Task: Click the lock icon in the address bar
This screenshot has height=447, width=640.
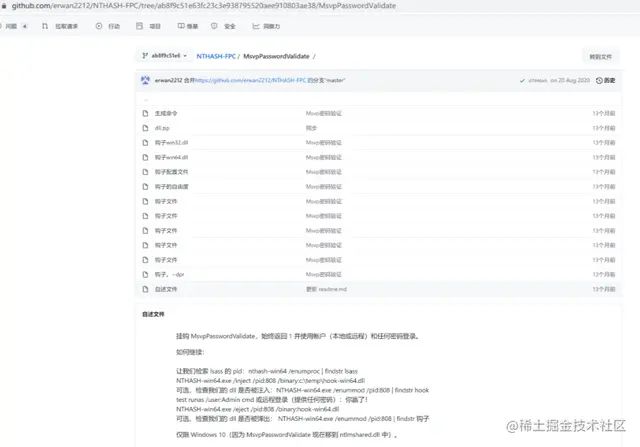Action: pos(4,6)
